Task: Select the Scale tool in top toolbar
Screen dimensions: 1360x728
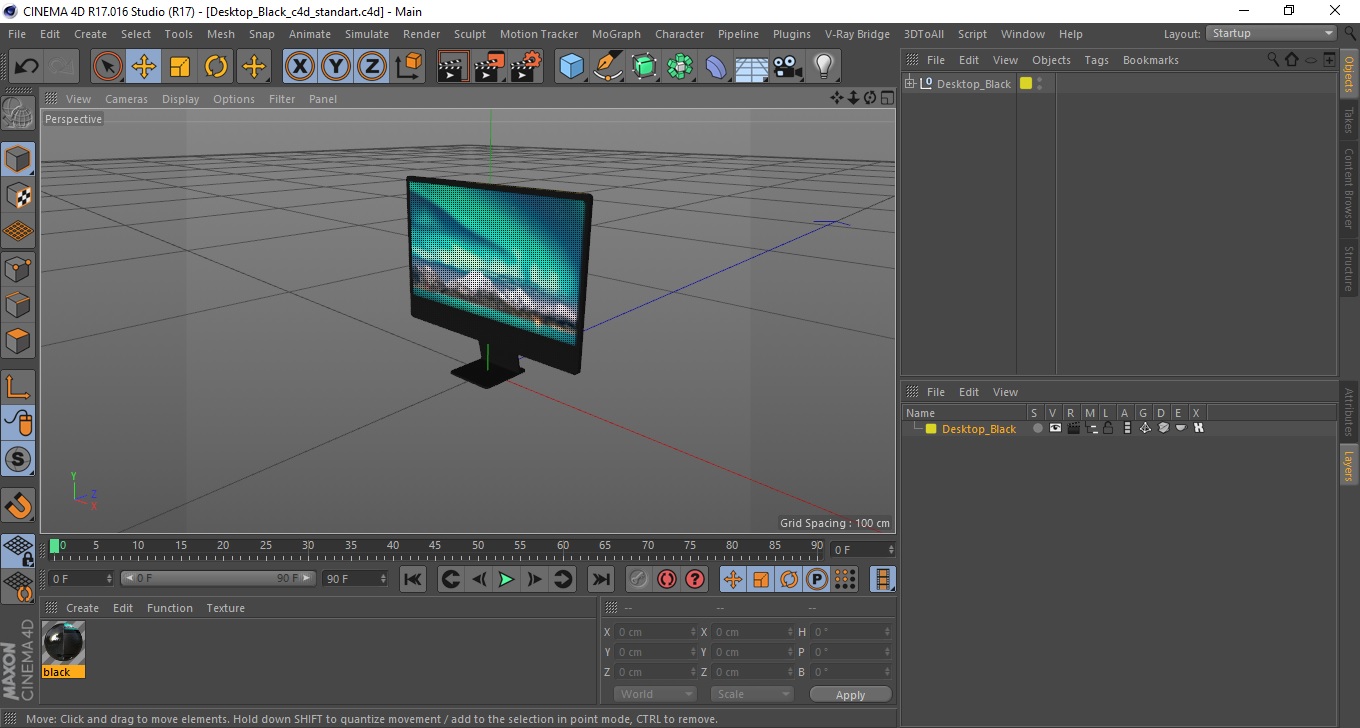Action: pyautogui.click(x=180, y=67)
